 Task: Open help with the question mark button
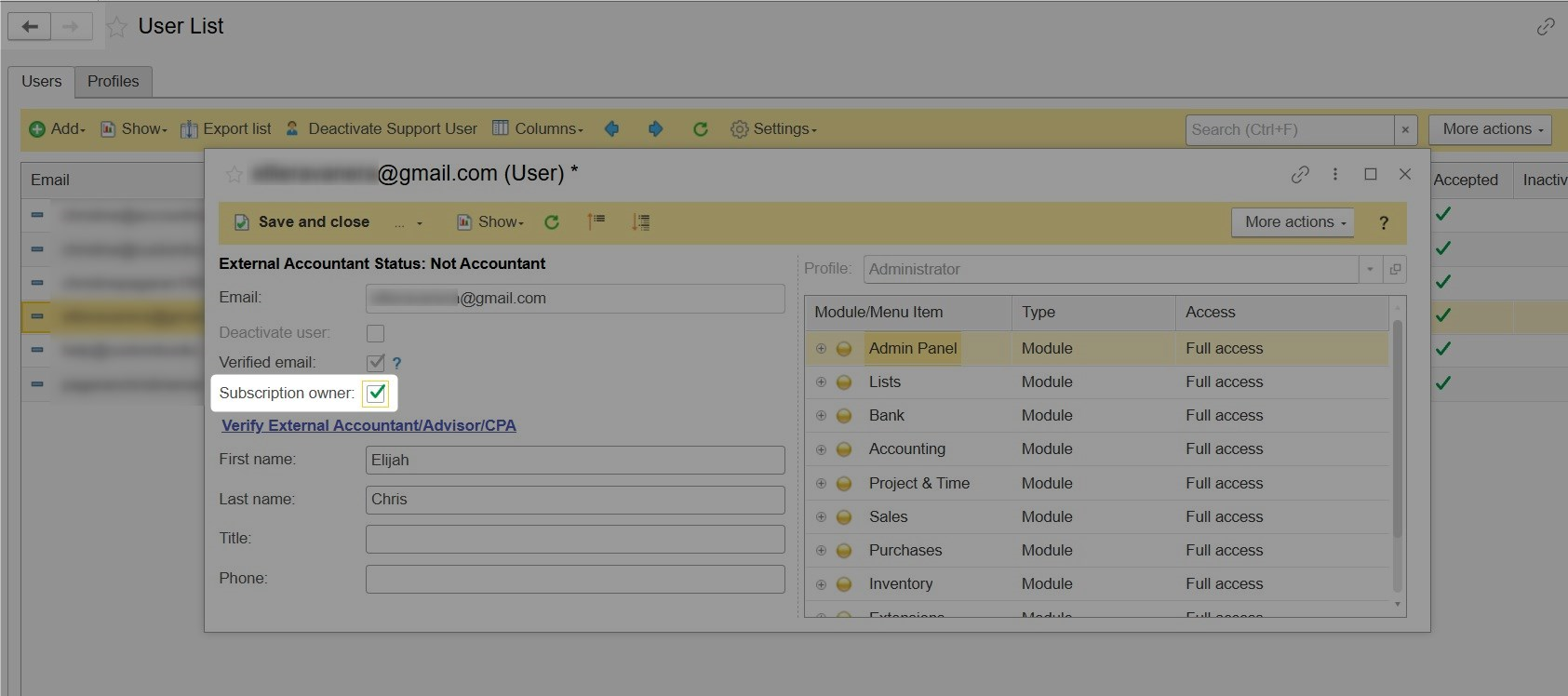(1384, 222)
